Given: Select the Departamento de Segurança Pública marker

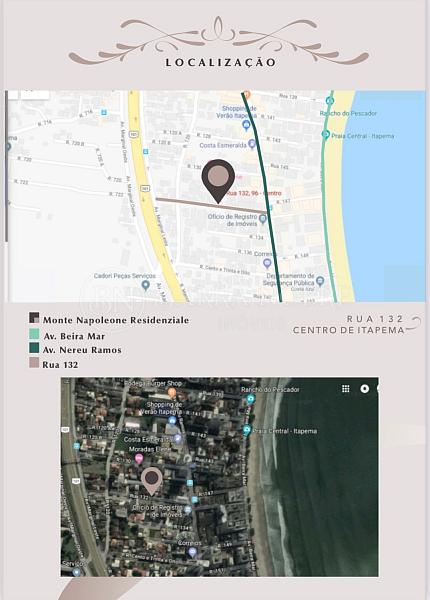Looking at the screenshot, I should pos(320,282).
